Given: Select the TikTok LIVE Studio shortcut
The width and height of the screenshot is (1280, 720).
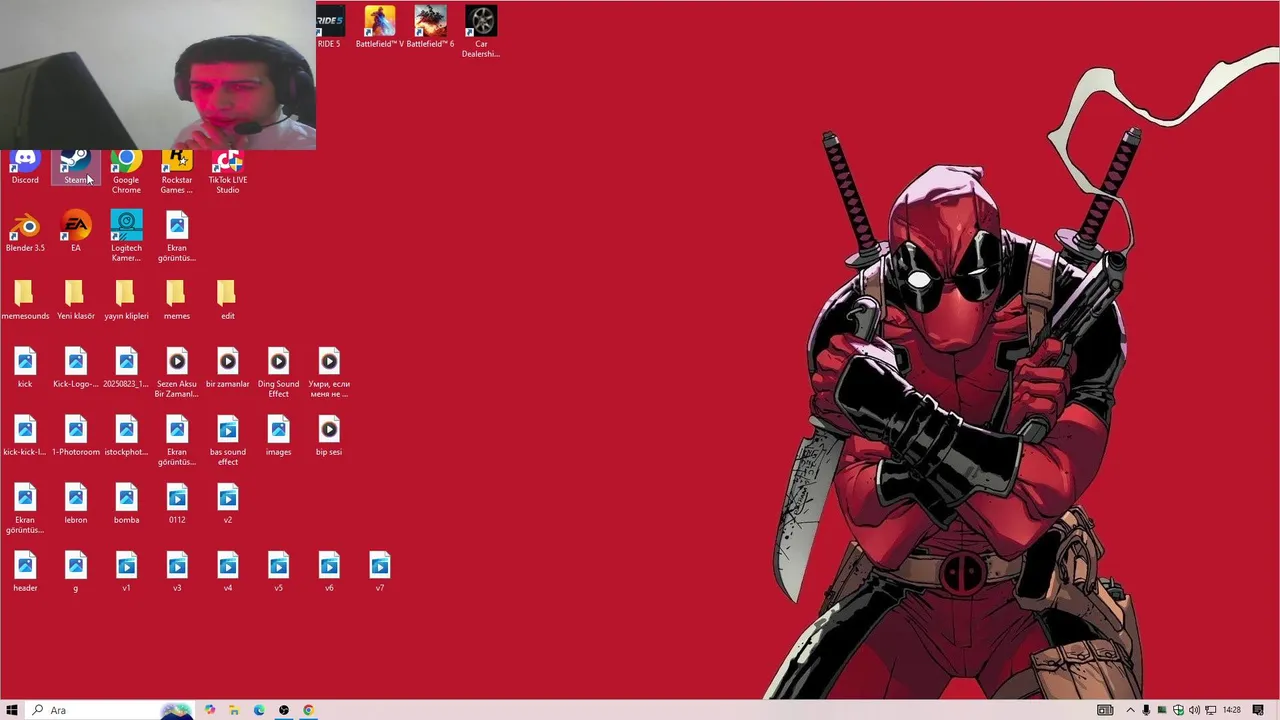Looking at the screenshot, I should [228, 172].
